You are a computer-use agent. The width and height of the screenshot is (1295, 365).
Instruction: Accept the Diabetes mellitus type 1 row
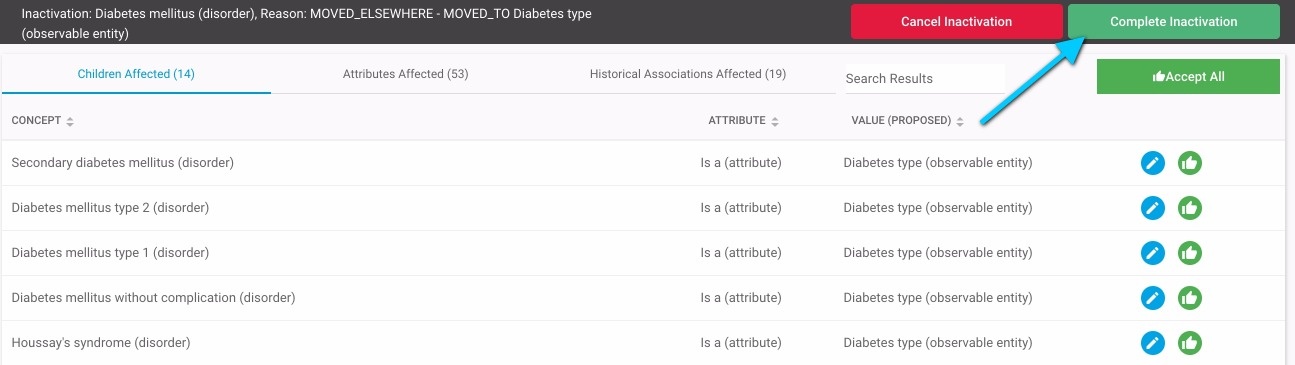[1189, 253]
